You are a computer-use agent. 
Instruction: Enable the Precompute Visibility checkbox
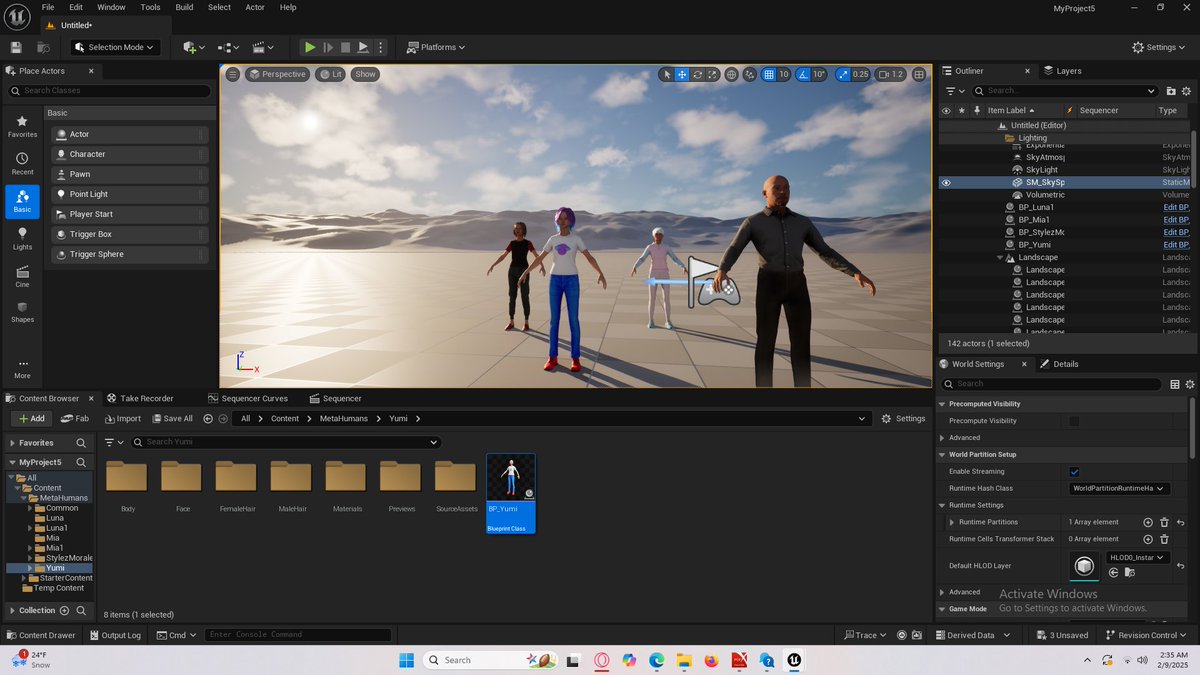coord(1074,421)
